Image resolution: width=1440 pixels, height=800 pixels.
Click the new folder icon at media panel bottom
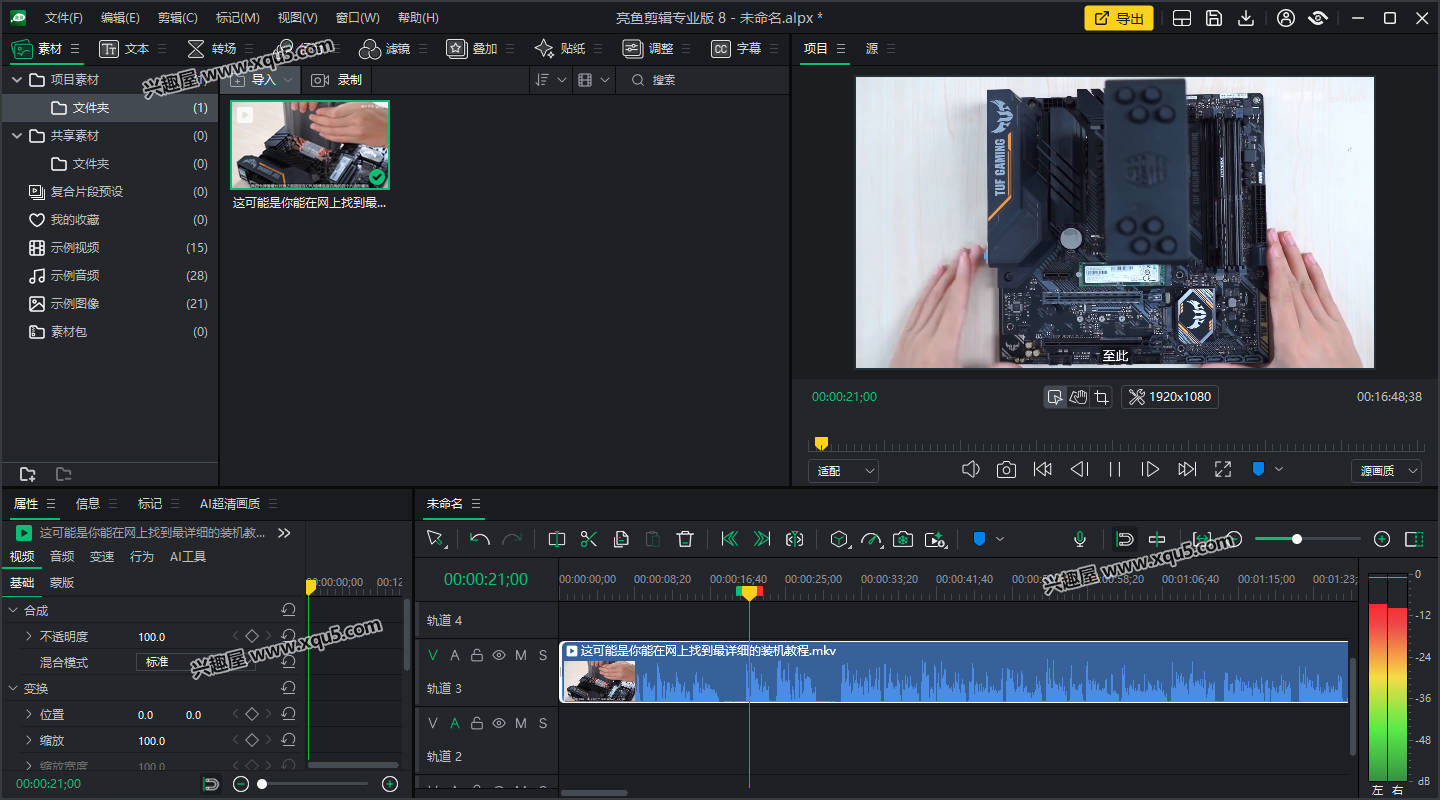28,474
